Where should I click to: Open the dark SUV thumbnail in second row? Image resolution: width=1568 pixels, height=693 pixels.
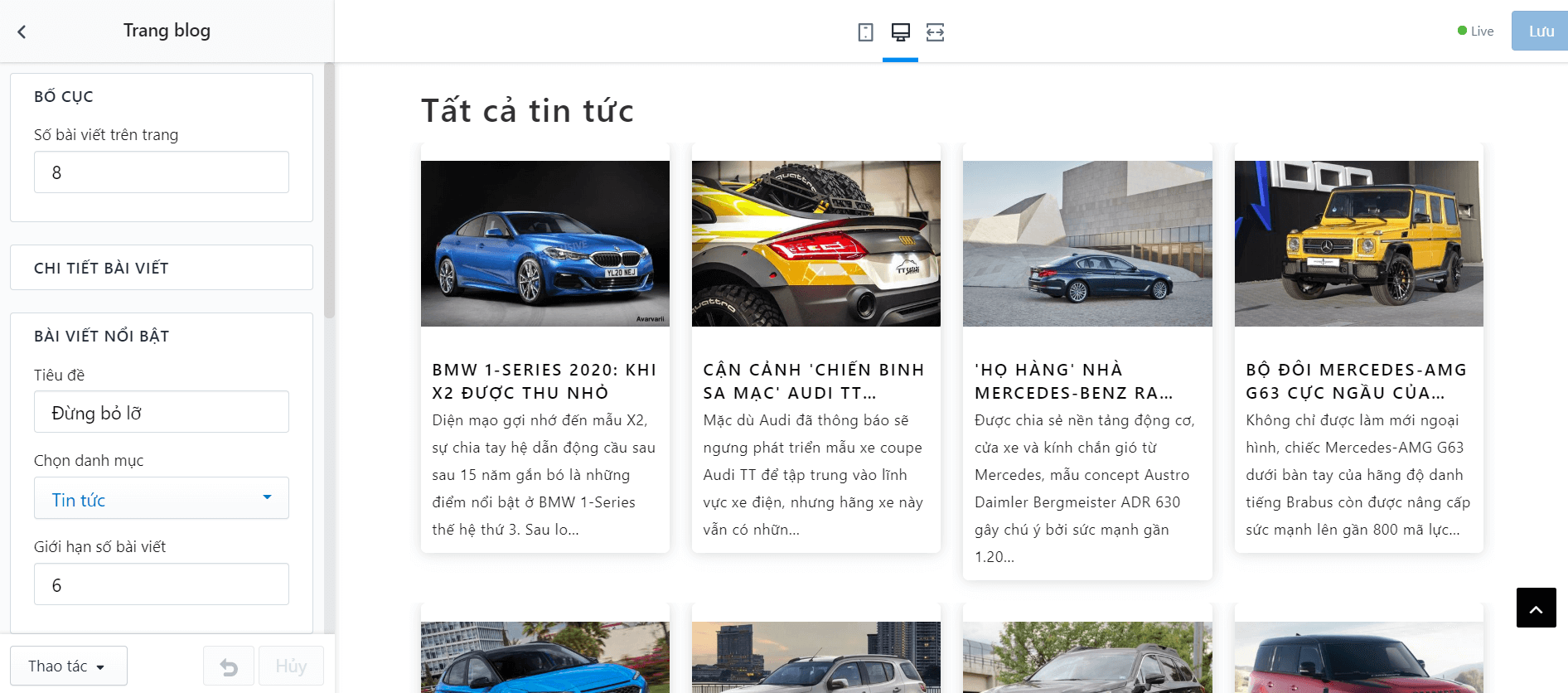1087,657
